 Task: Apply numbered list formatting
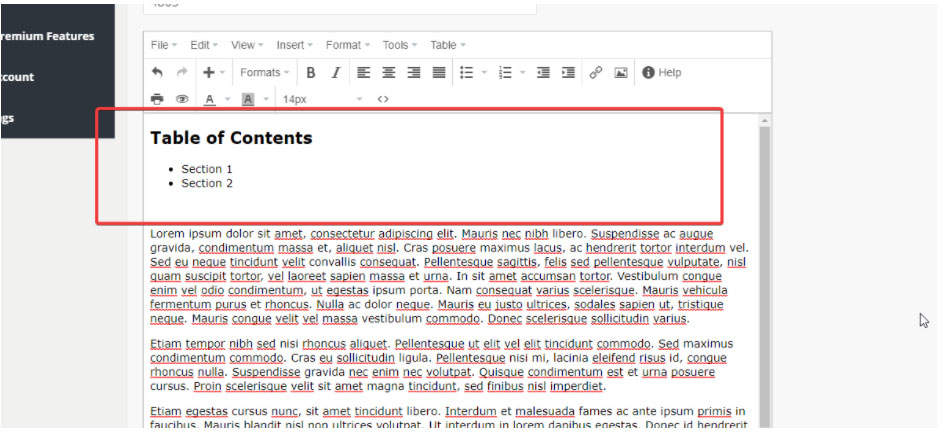click(x=505, y=72)
